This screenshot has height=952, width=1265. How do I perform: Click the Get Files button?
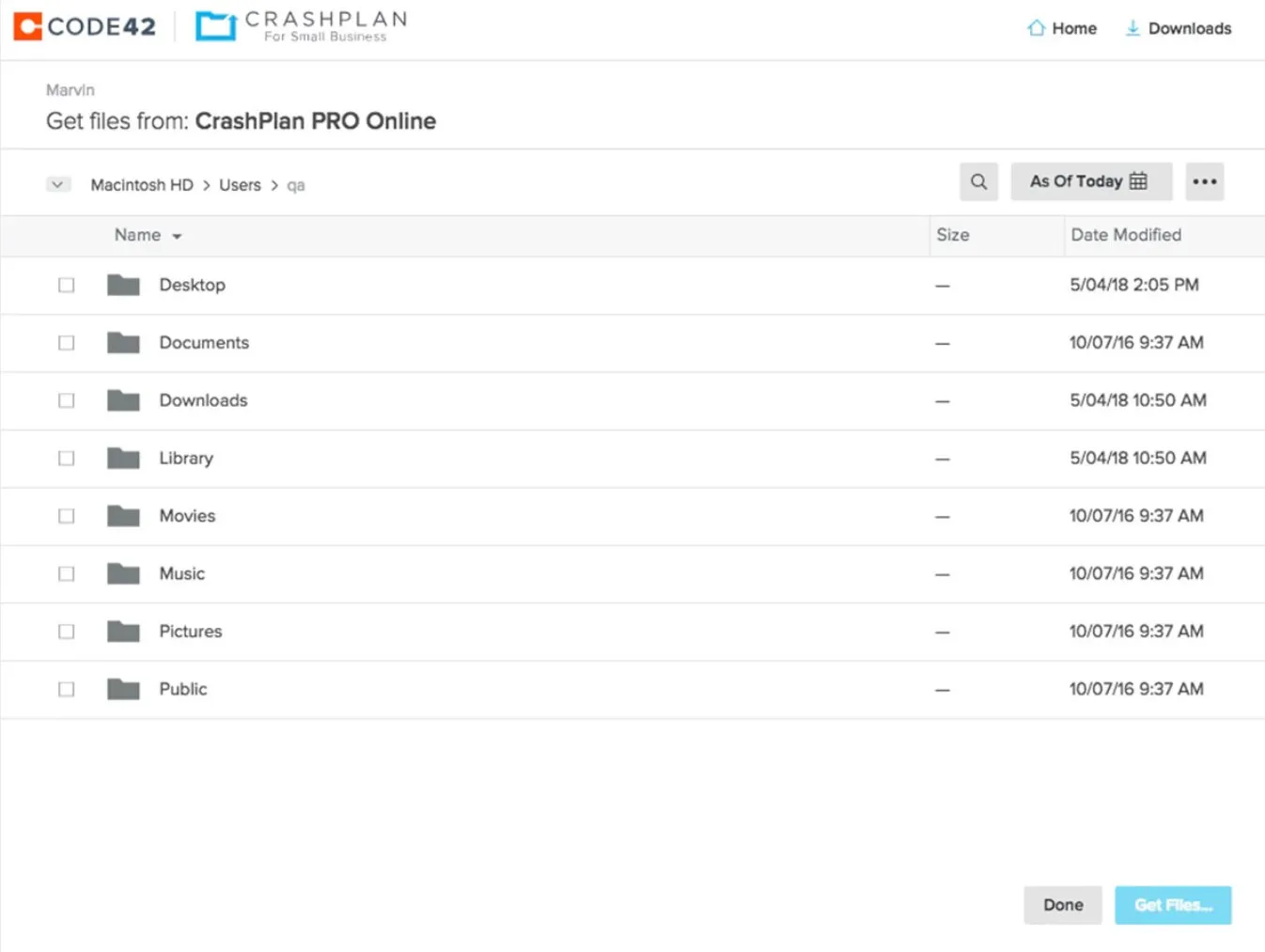click(1173, 905)
